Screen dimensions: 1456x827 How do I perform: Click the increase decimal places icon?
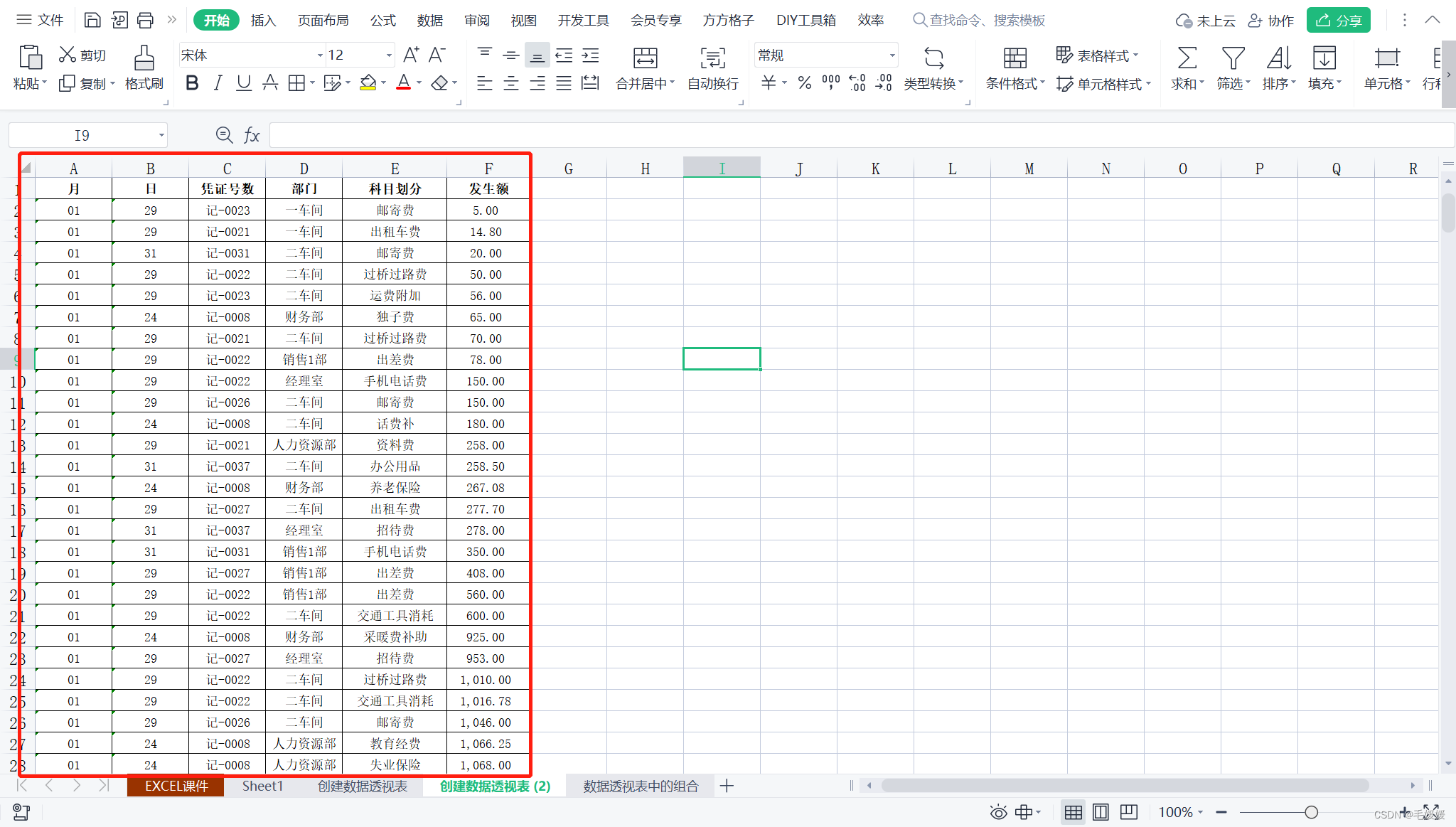[857, 83]
